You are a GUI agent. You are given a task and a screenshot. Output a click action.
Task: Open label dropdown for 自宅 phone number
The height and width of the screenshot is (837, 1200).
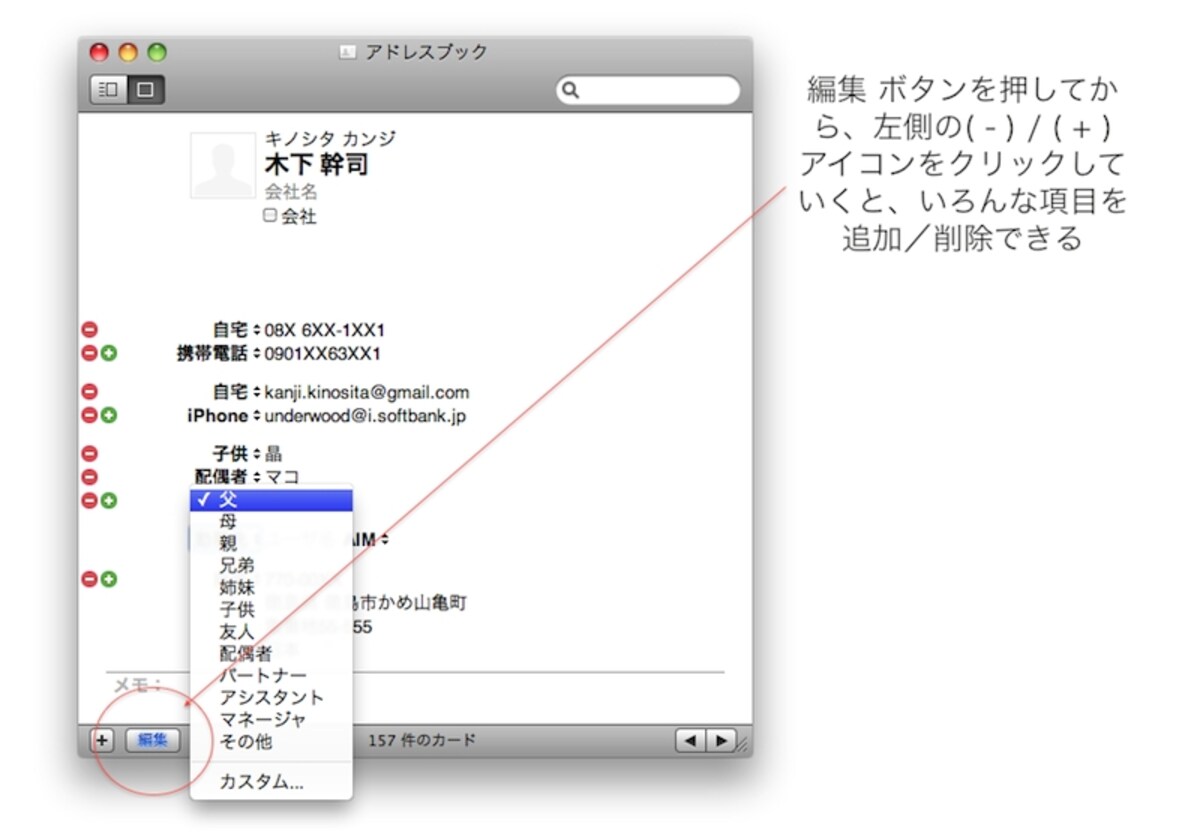click(x=256, y=330)
